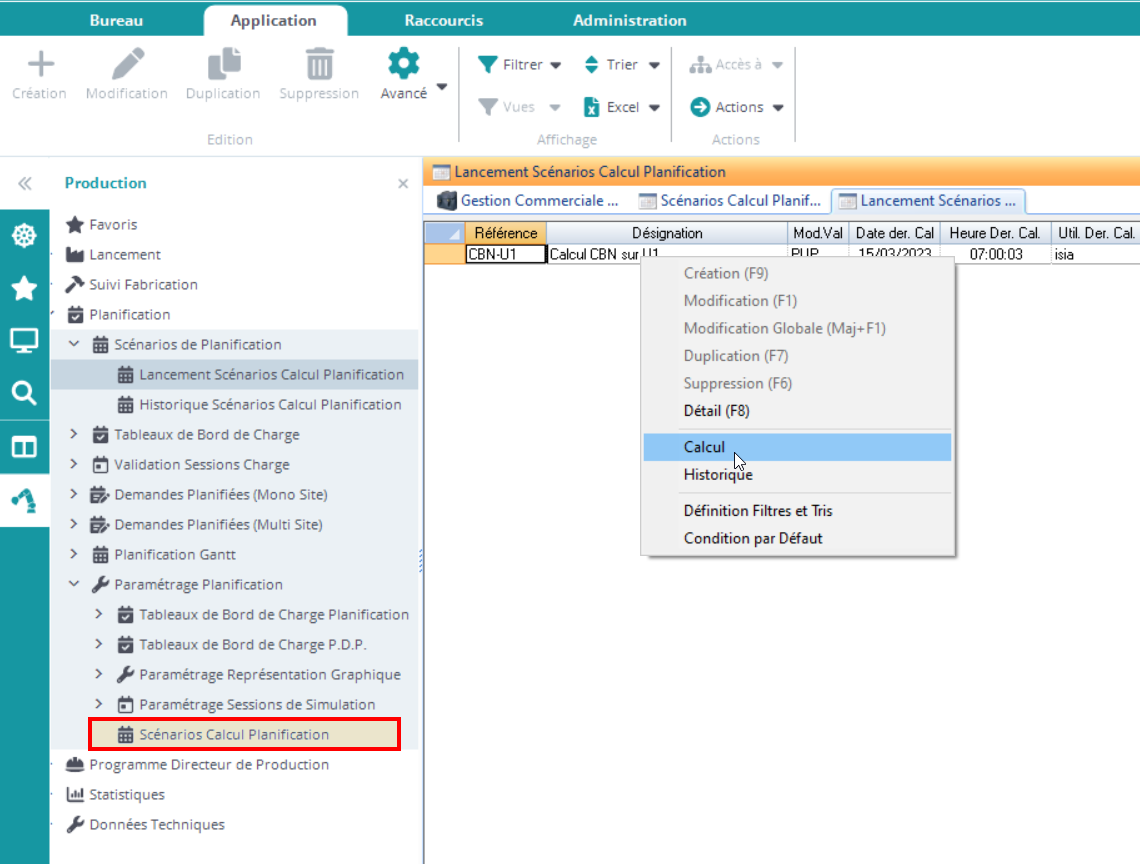
Task: Switch to the Bureau tab
Action: click(x=116, y=20)
